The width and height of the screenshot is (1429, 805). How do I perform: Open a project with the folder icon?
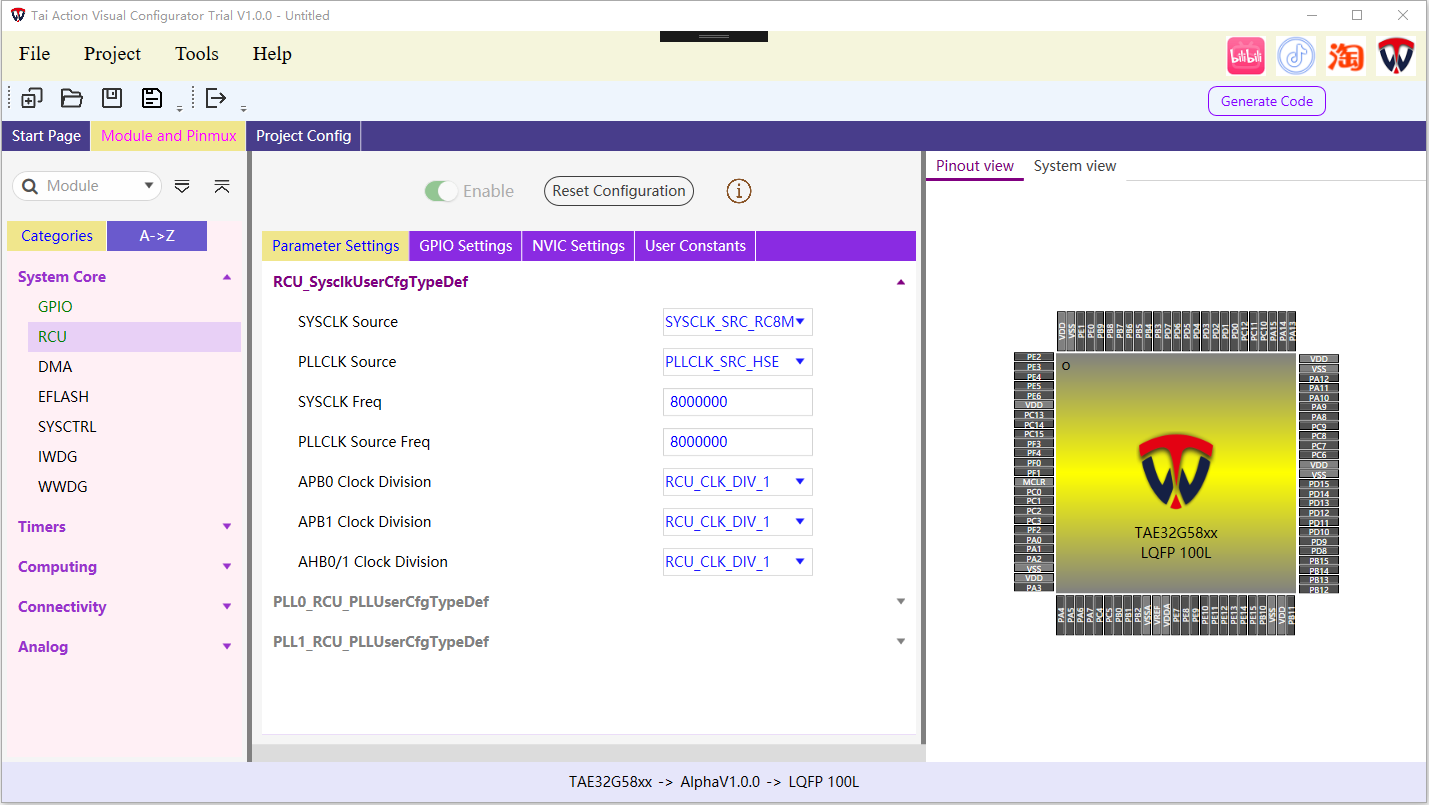point(71,98)
